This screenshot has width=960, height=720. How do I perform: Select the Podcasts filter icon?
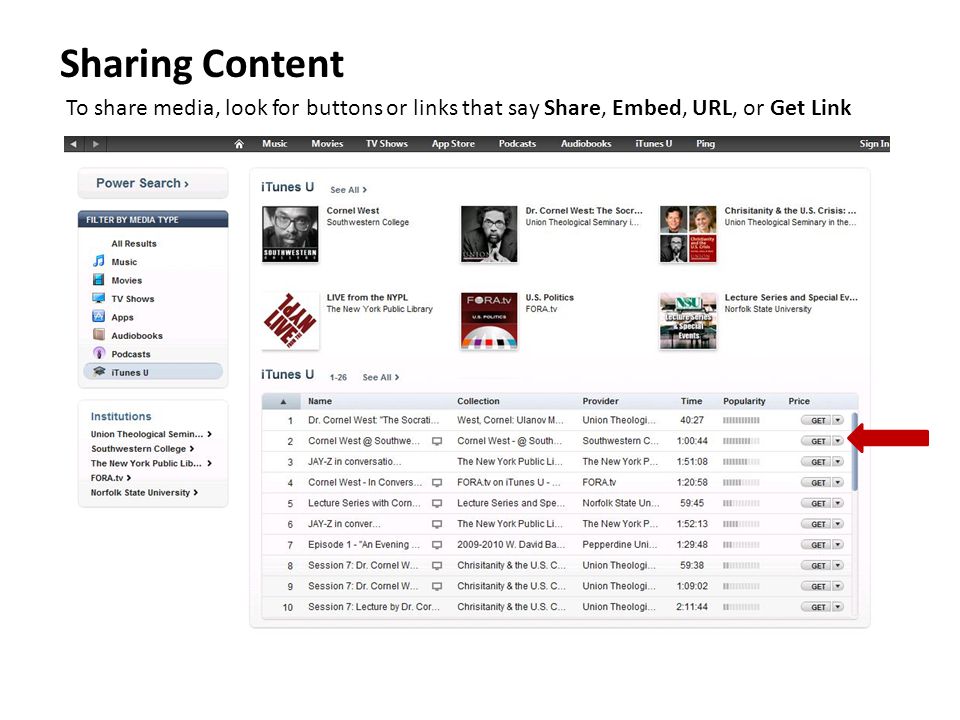pyautogui.click(x=99, y=353)
